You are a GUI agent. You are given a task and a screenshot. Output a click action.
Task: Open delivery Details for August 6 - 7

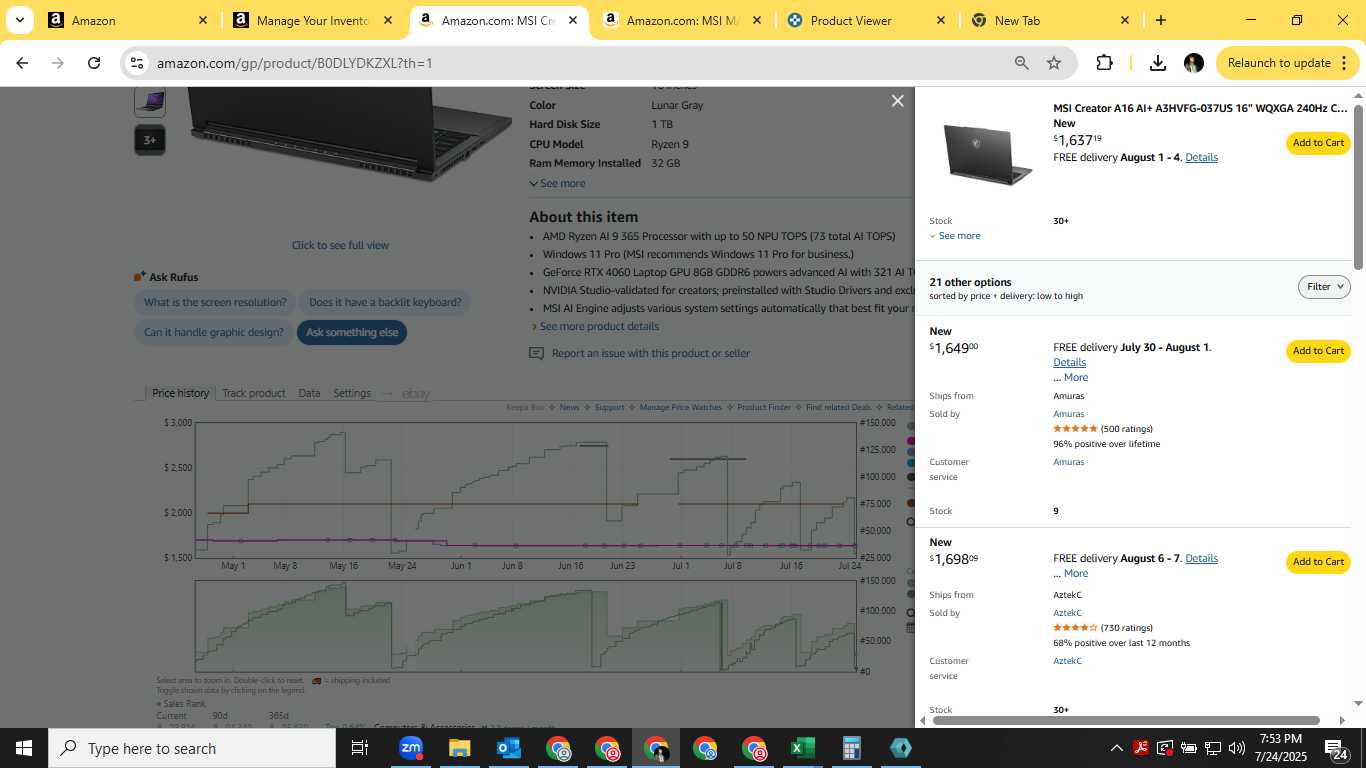tap(1201, 558)
